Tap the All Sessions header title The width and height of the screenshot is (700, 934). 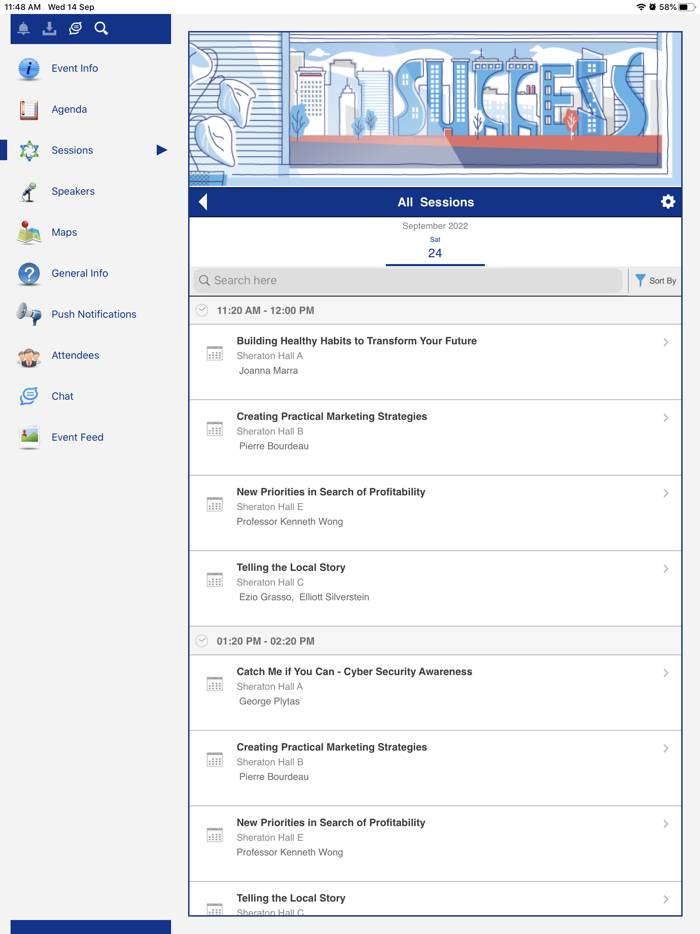435,202
